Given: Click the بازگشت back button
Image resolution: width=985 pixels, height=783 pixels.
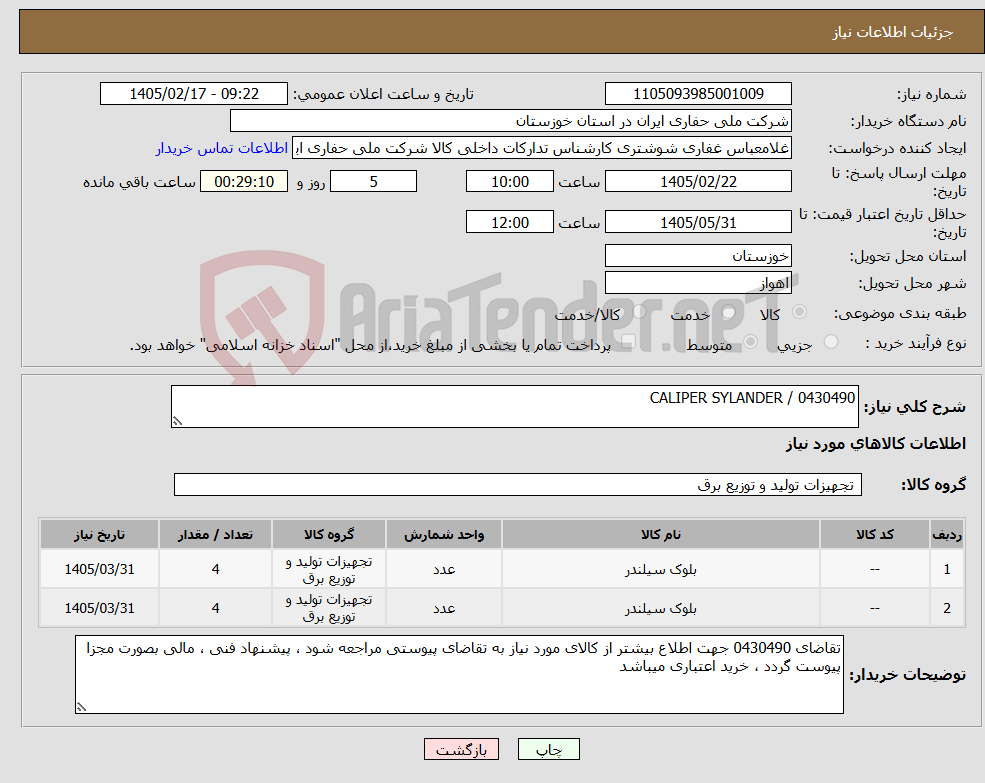Looking at the screenshot, I should [x=461, y=749].
